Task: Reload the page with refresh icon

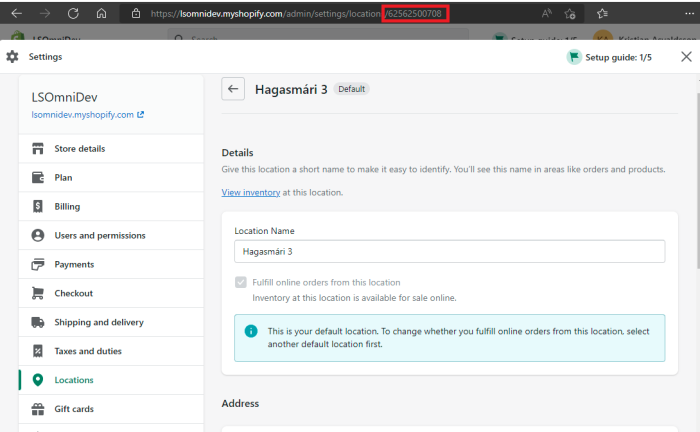Action: coord(73,14)
